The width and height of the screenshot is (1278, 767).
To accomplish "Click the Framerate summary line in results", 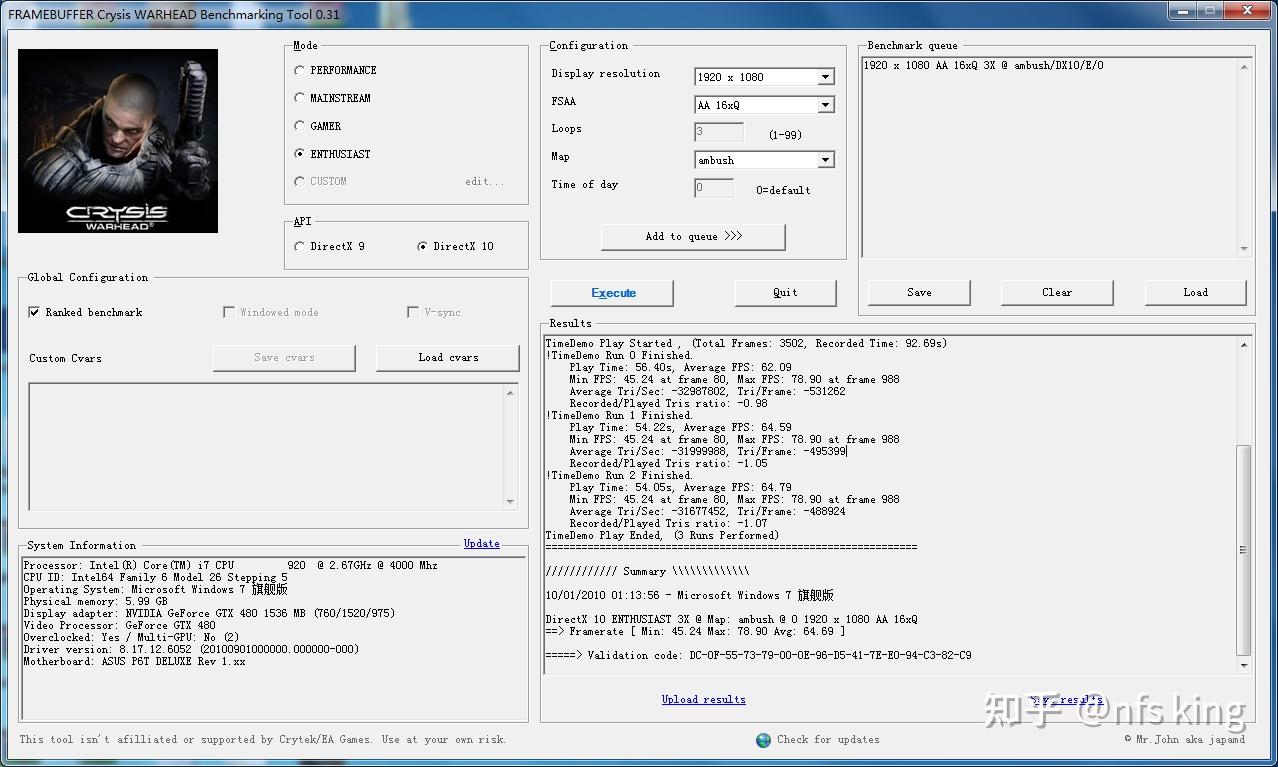I will [x=695, y=632].
